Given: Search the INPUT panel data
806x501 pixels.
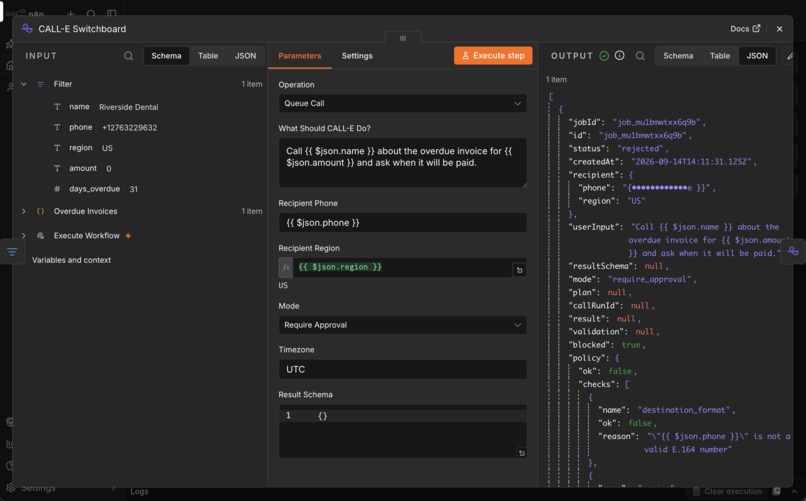Looking at the screenshot, I should point(128,55).
